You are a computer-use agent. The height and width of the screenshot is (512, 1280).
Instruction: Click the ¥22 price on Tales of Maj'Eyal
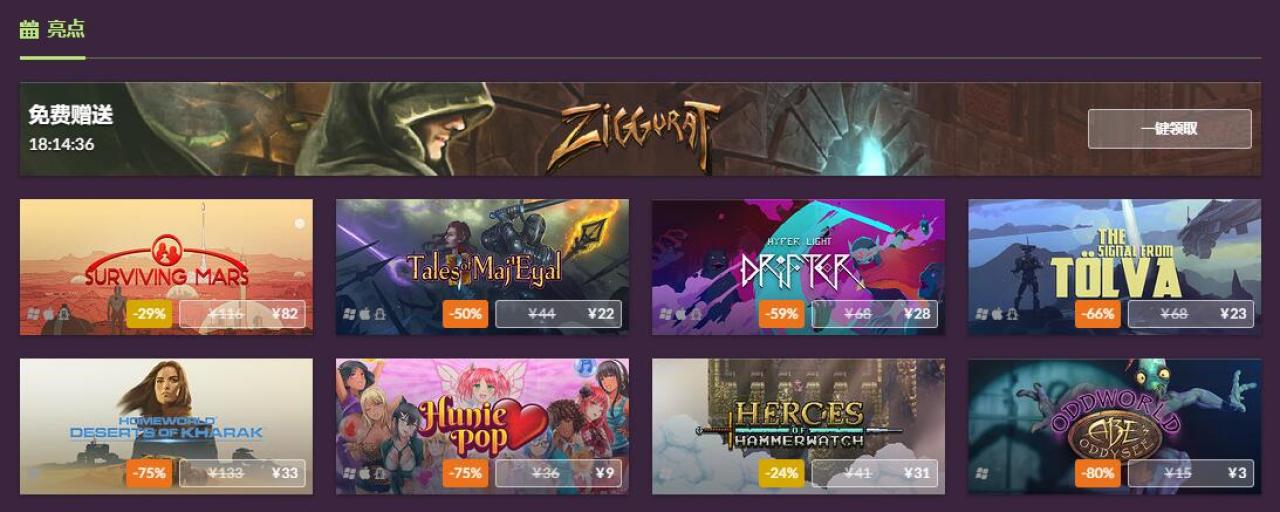pyautogui.click(x=600, y=314)
